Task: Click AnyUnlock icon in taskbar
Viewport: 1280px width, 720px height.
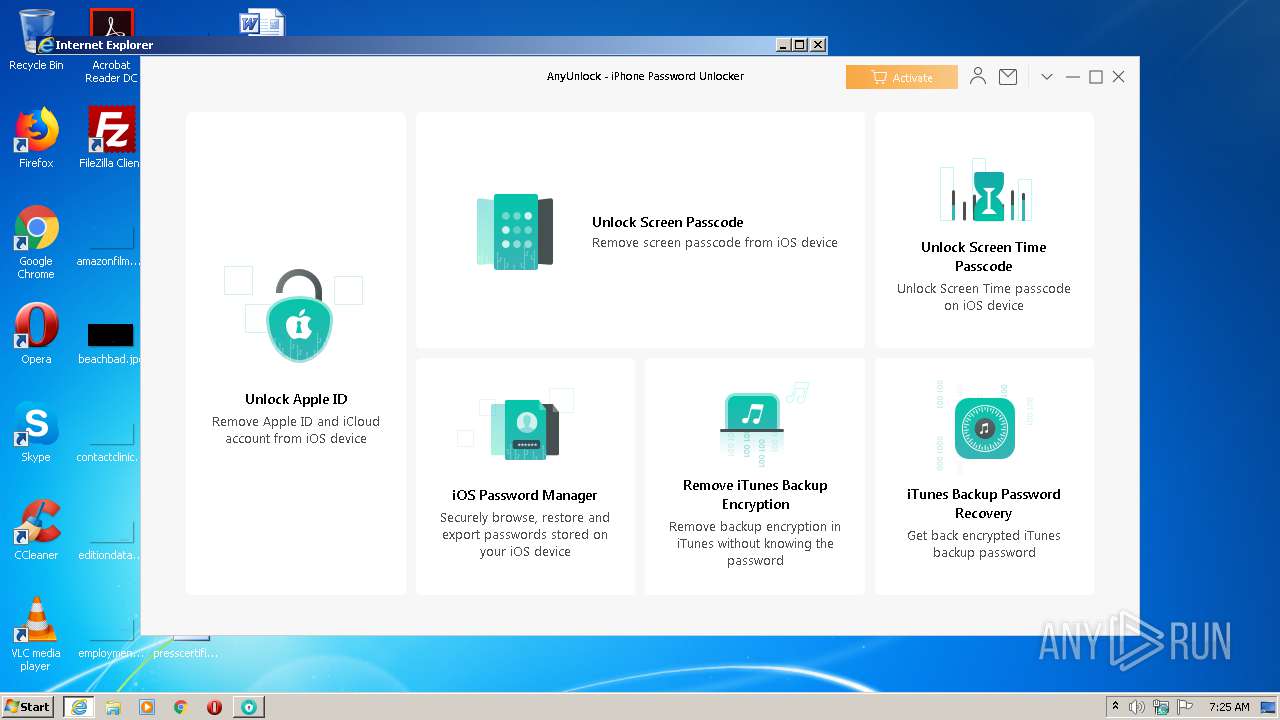Action: pos(249,707)
